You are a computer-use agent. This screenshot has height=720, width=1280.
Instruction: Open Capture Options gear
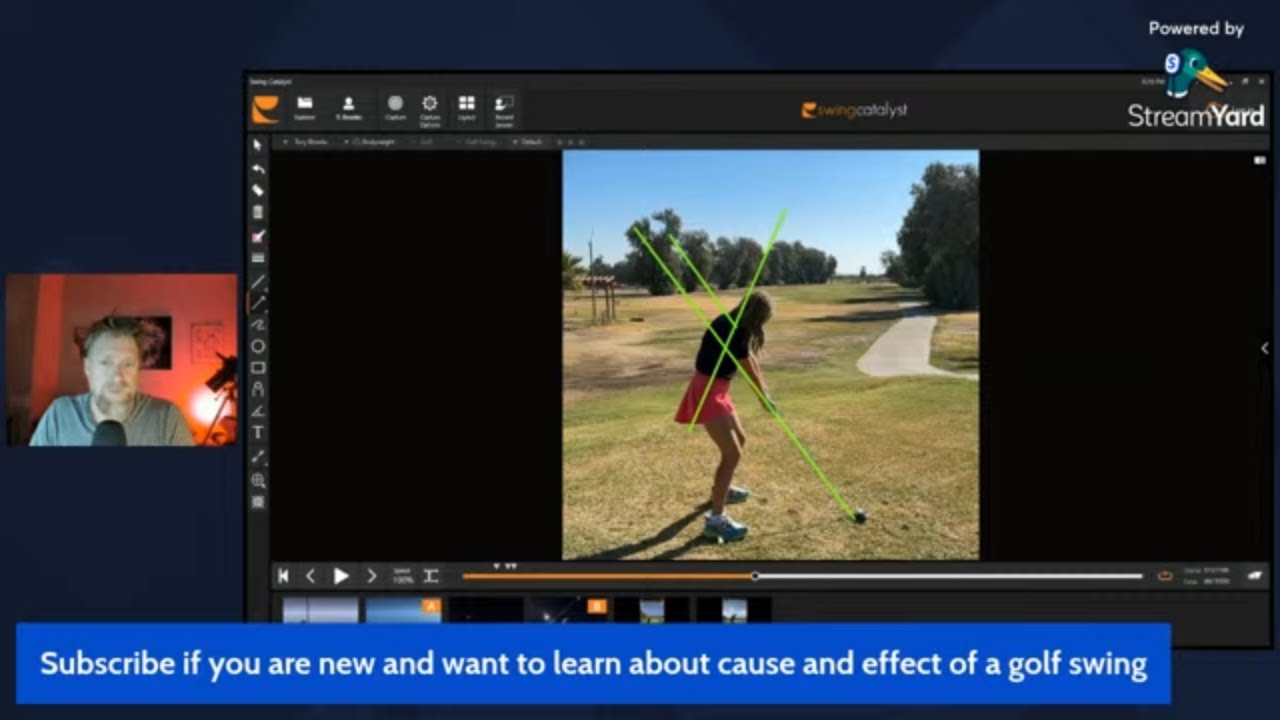[430, 109]
